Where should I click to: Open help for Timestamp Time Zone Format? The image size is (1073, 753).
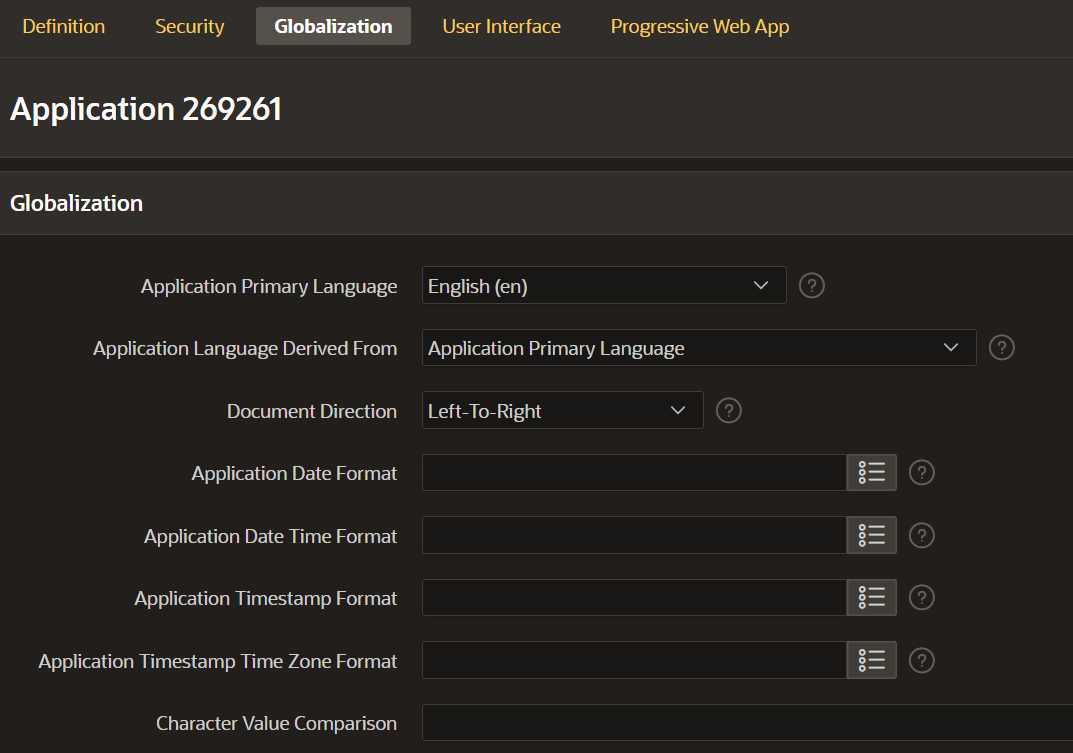point(922,661)
